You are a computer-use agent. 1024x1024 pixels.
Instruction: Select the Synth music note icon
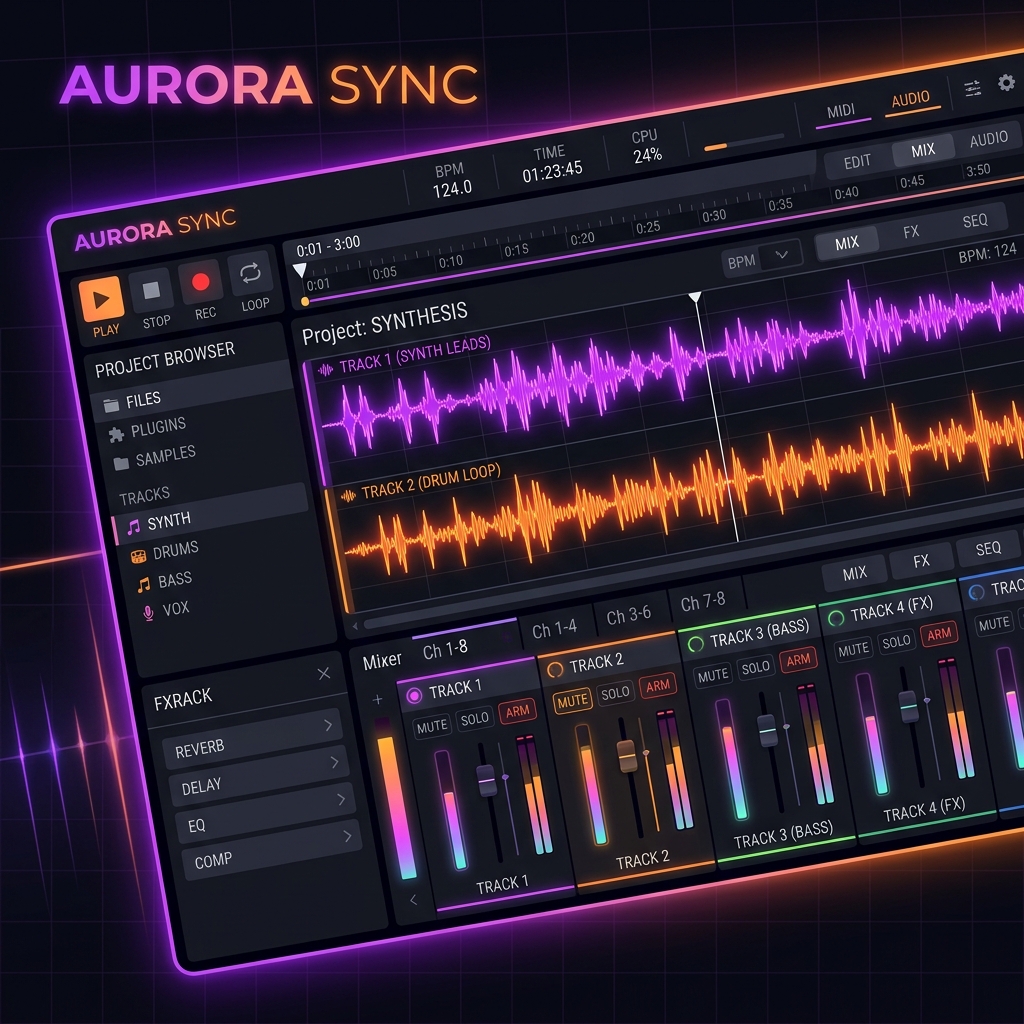click(x=133, y=526)
